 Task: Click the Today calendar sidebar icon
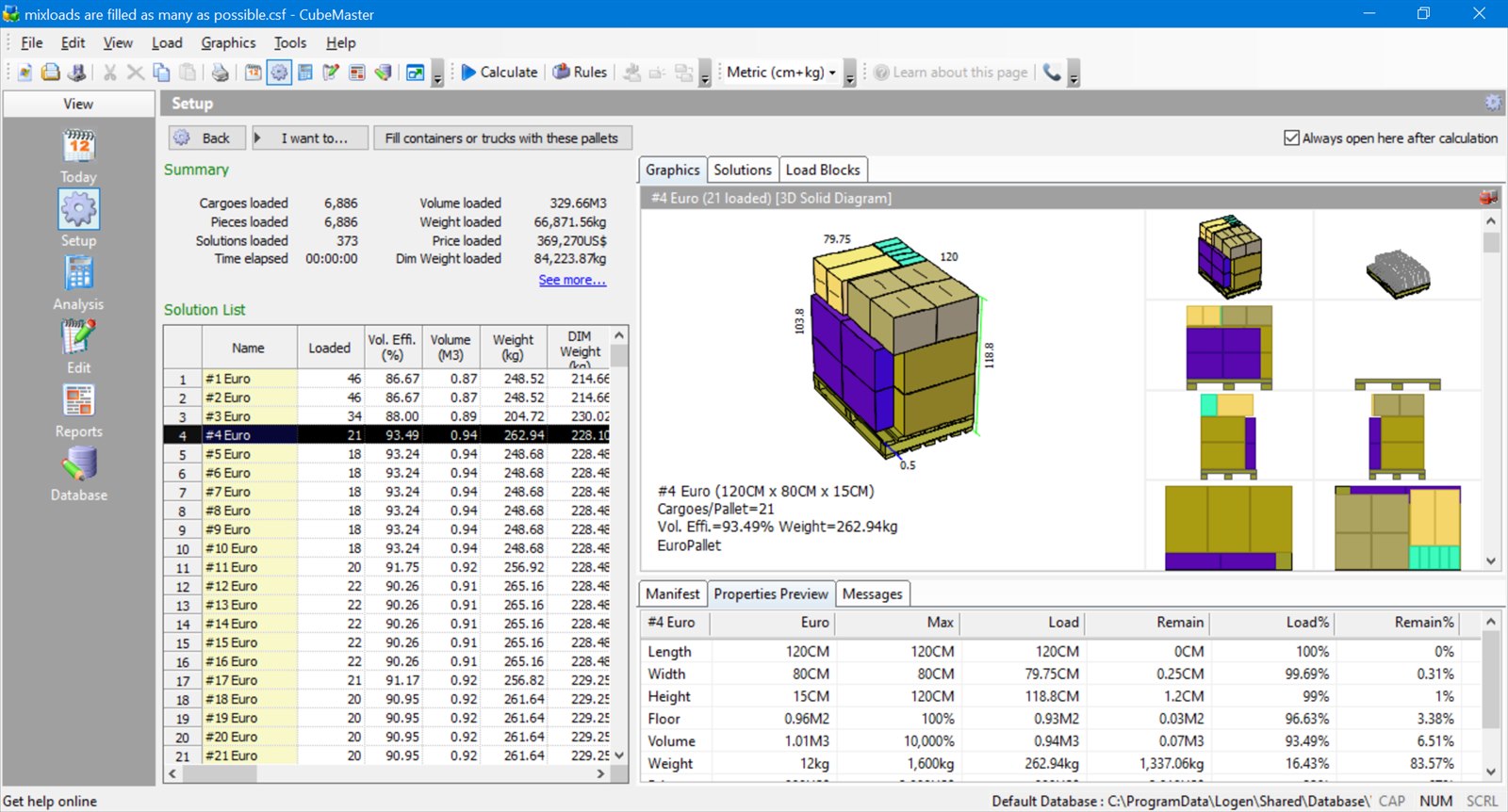click(x=78, y=155)
